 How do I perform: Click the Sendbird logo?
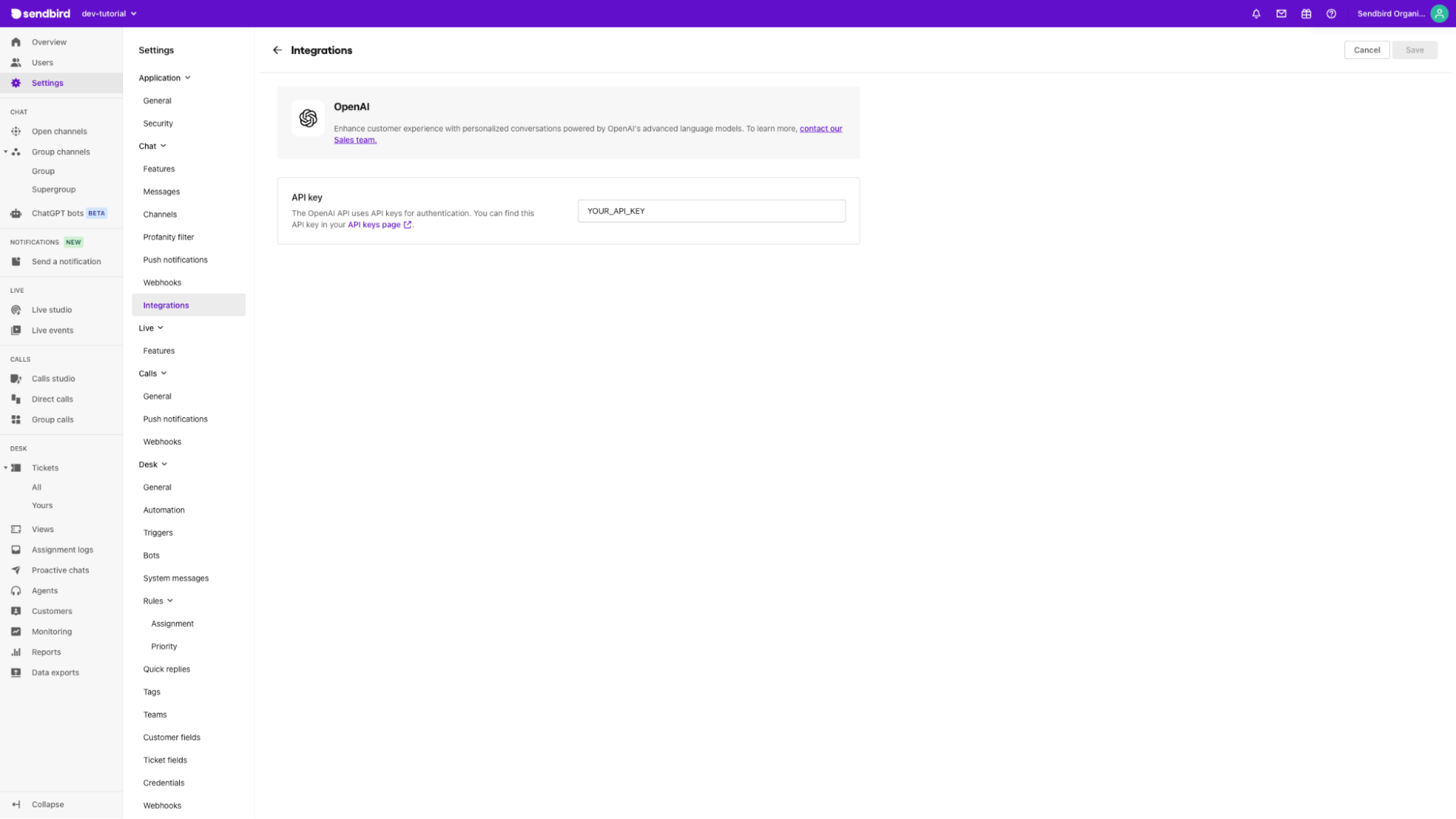[x=41, y=13]
